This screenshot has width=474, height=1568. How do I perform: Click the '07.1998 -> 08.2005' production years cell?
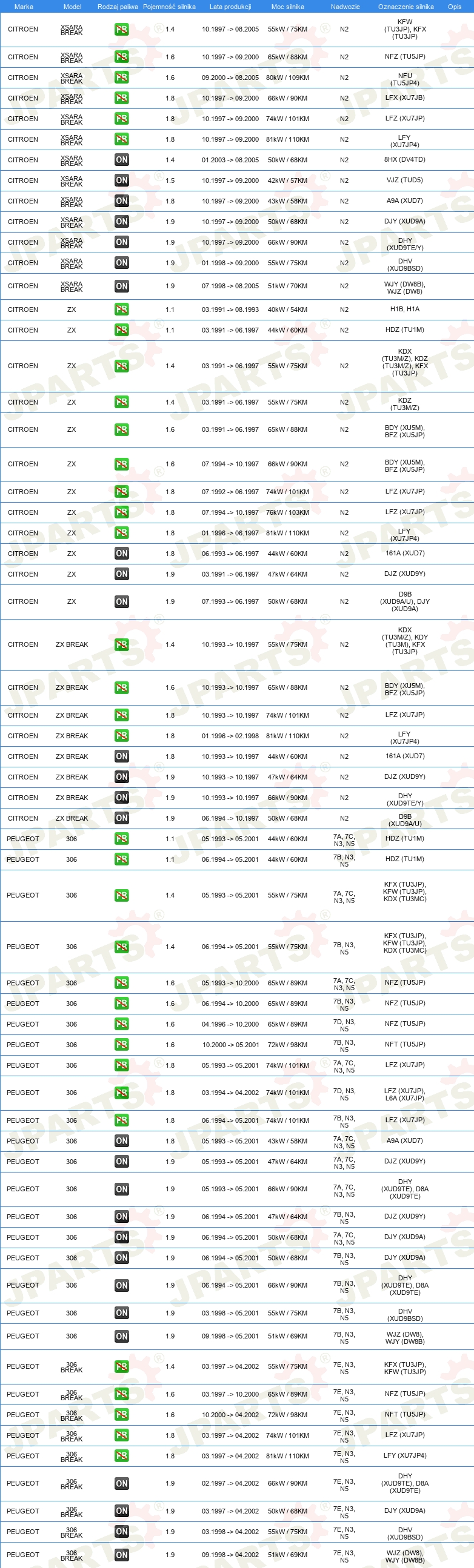click(230, 286)
